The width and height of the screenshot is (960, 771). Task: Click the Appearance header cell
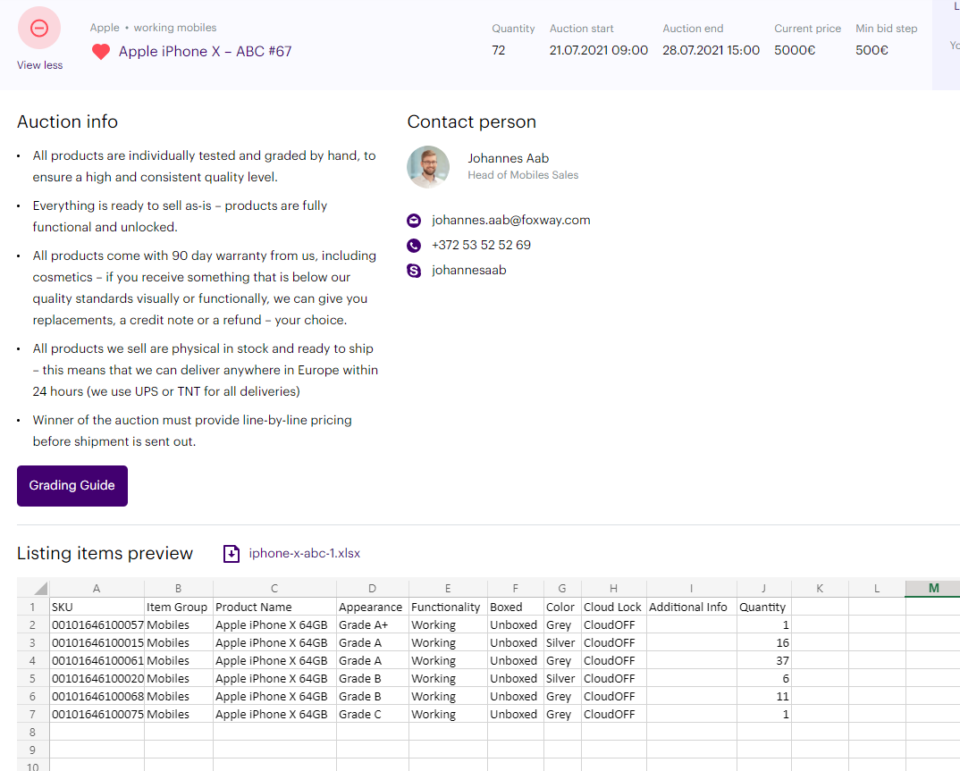[373, 607]
